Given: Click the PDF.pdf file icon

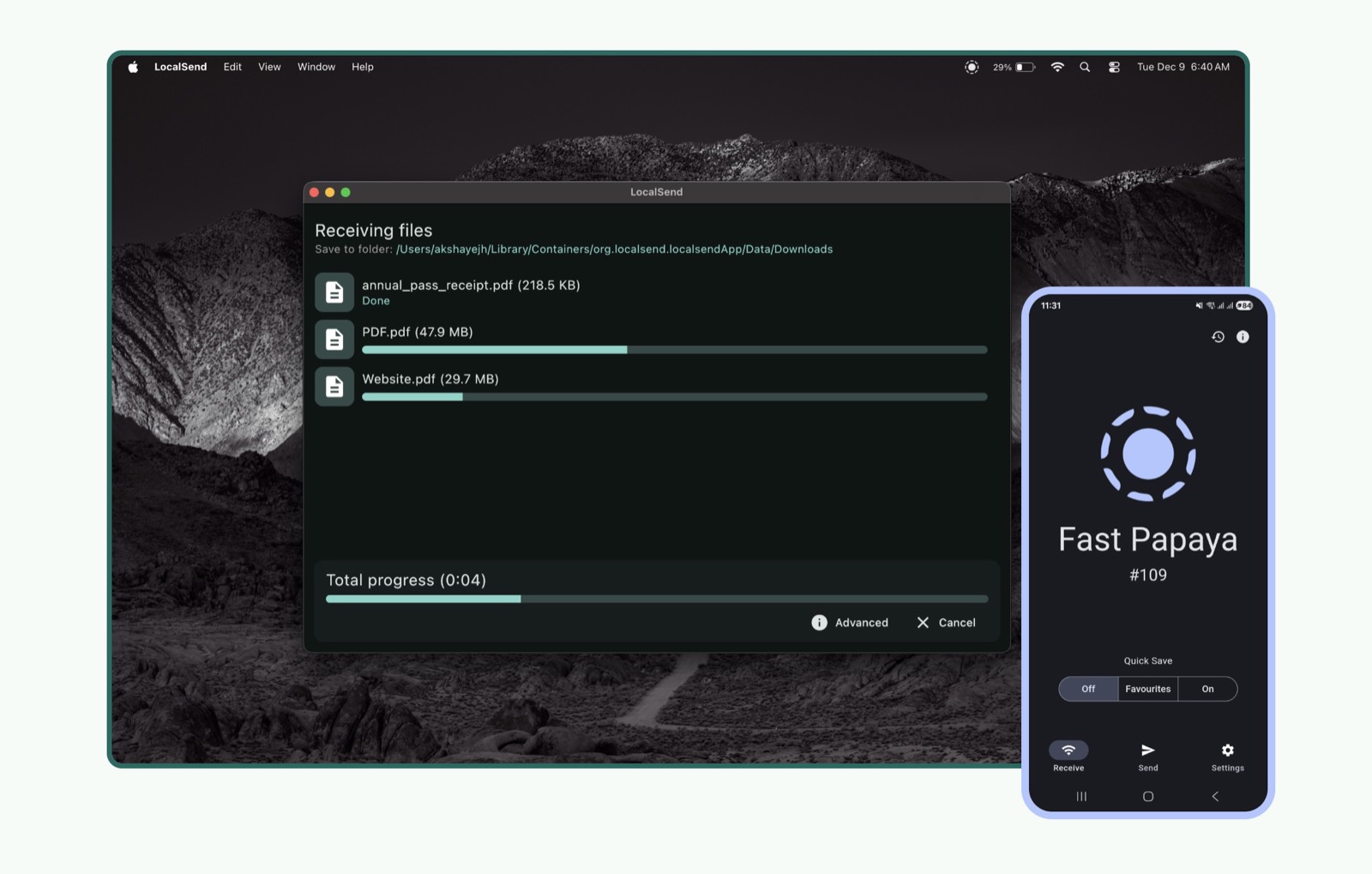Looking at the screenshot, I should 334,340.
